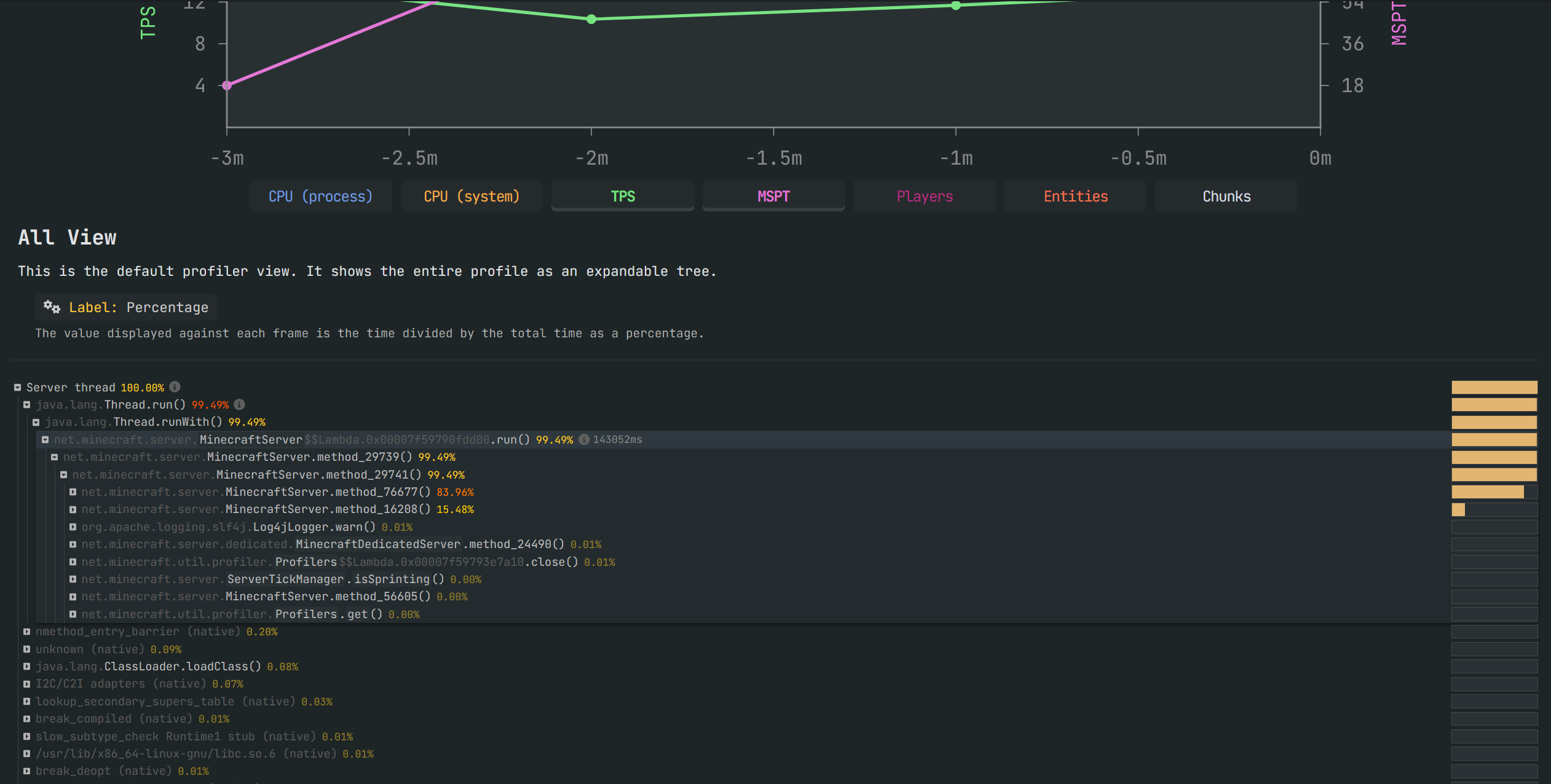Toggle the Entities series on the chart
Screen dimensions: 1551x784
[1075, 196]
